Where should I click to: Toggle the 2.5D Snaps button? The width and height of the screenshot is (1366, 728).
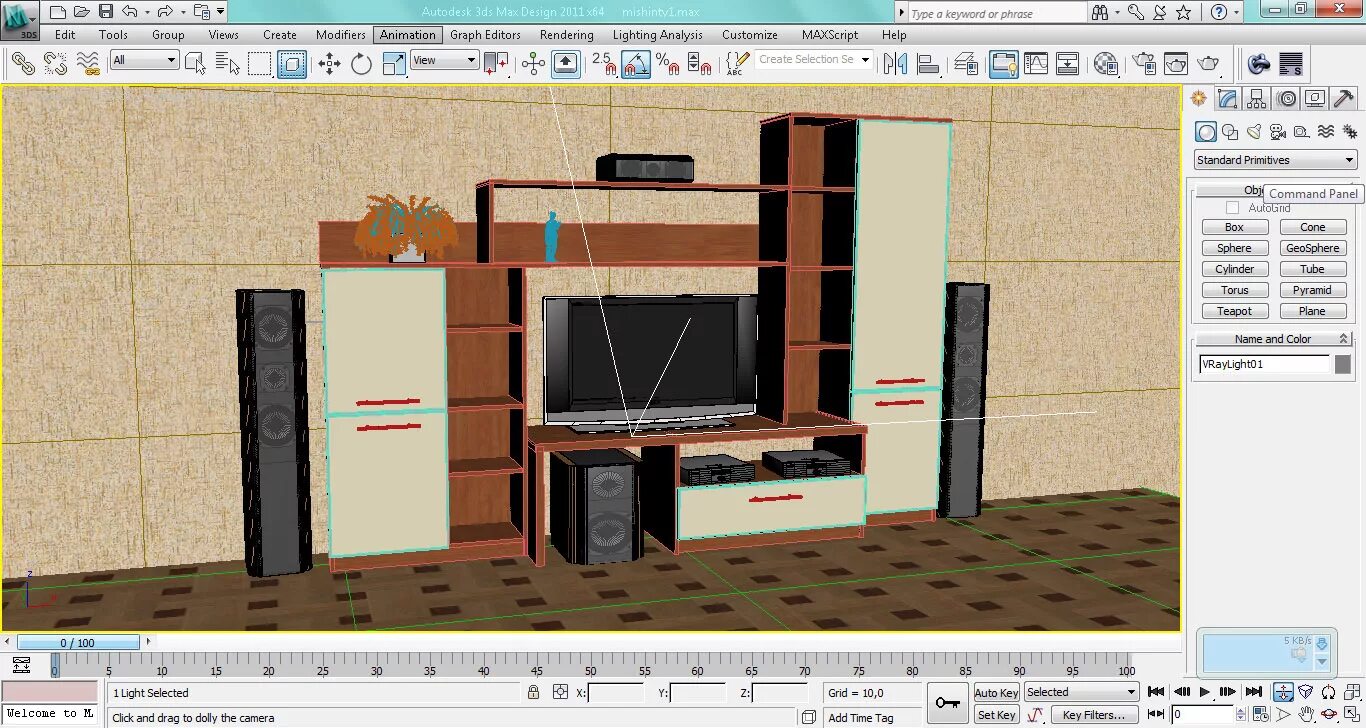click(604, 64)
